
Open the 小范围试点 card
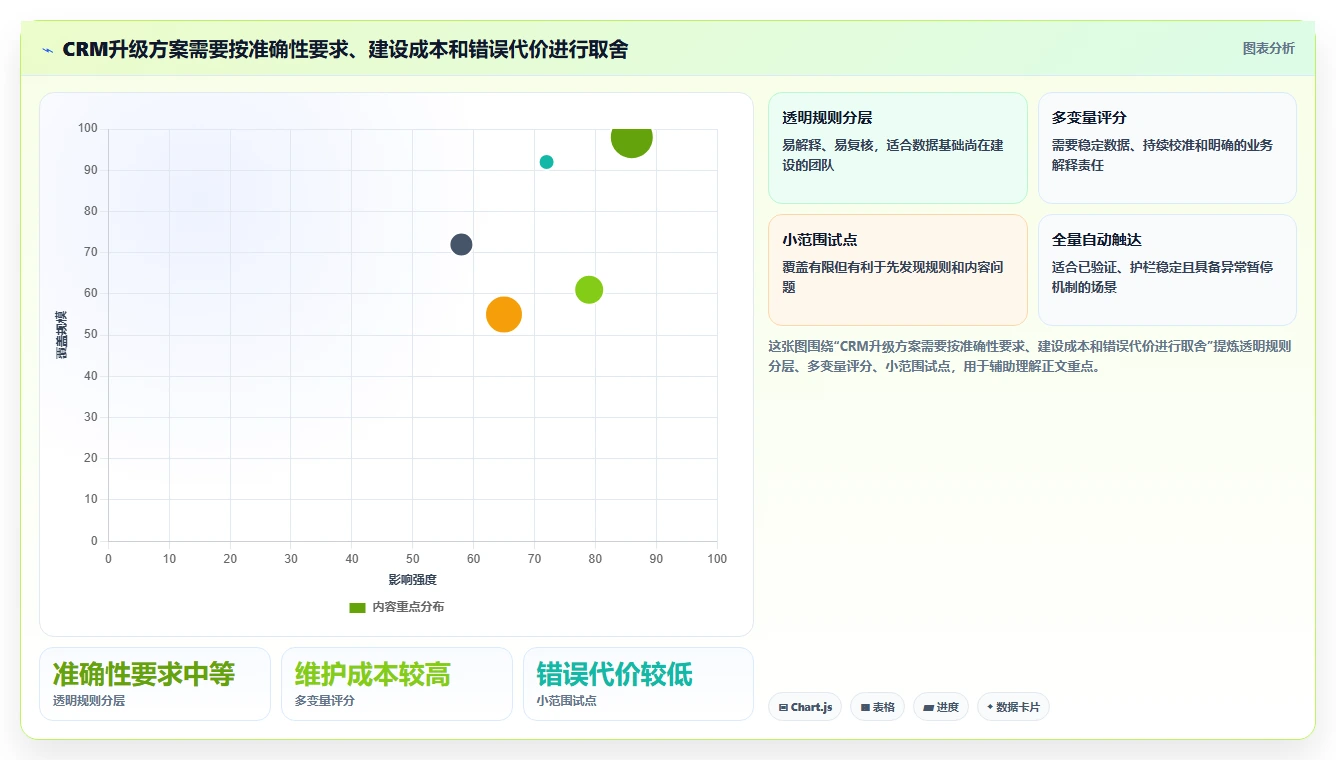click(x=898, y=270)
